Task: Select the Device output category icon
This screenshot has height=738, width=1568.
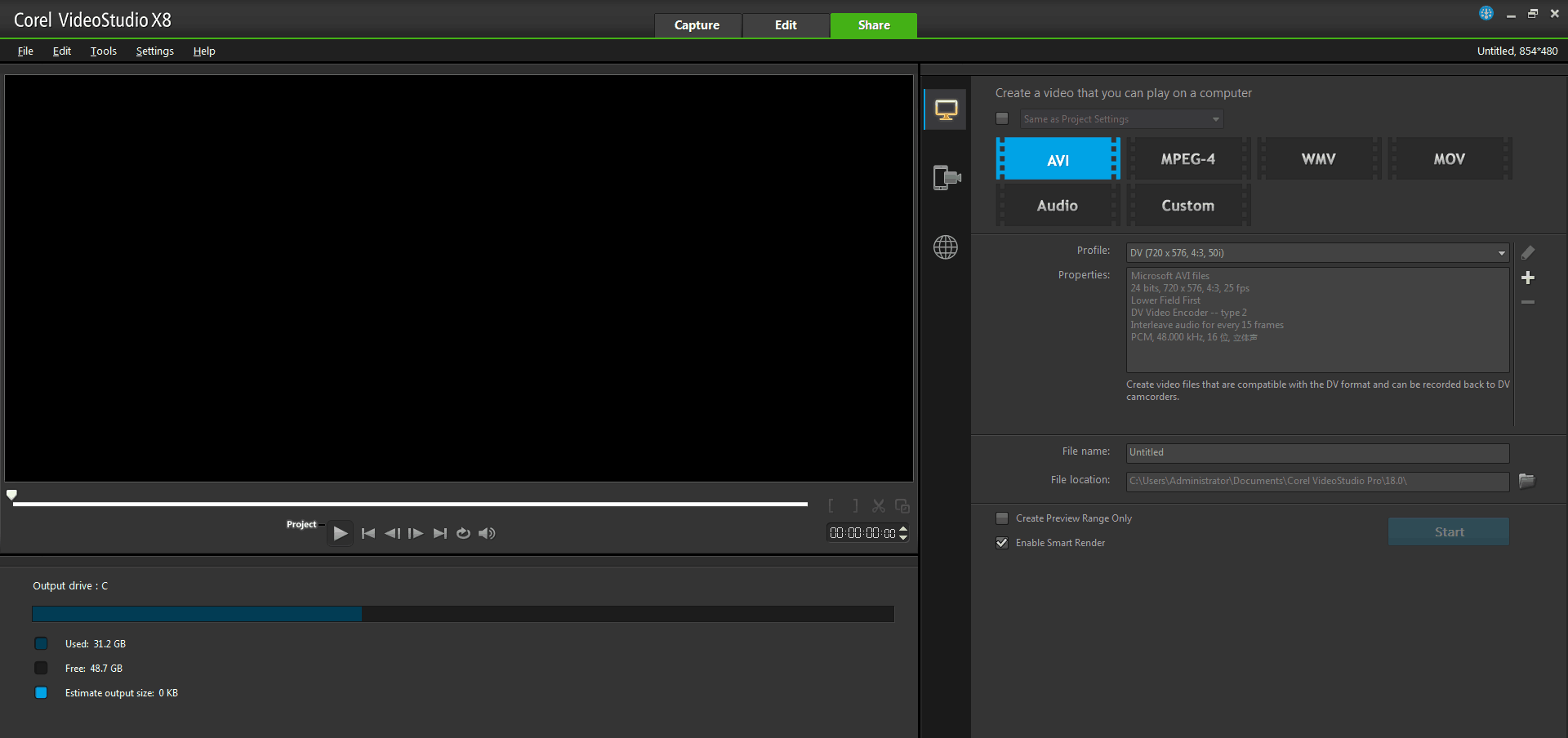Action: [x=946, y=177]
